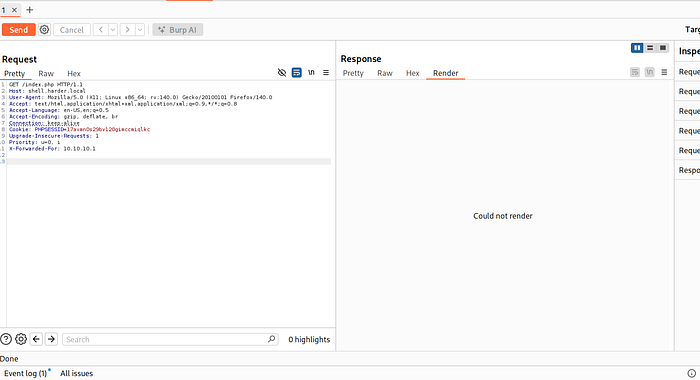Click GET /index.php request line
Screen dimensions: 700x380
tap(46, 84)
